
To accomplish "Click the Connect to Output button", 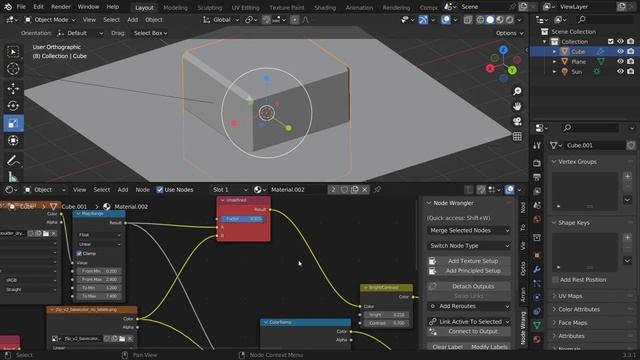I will pyautogui.click(x=469, y=331).
